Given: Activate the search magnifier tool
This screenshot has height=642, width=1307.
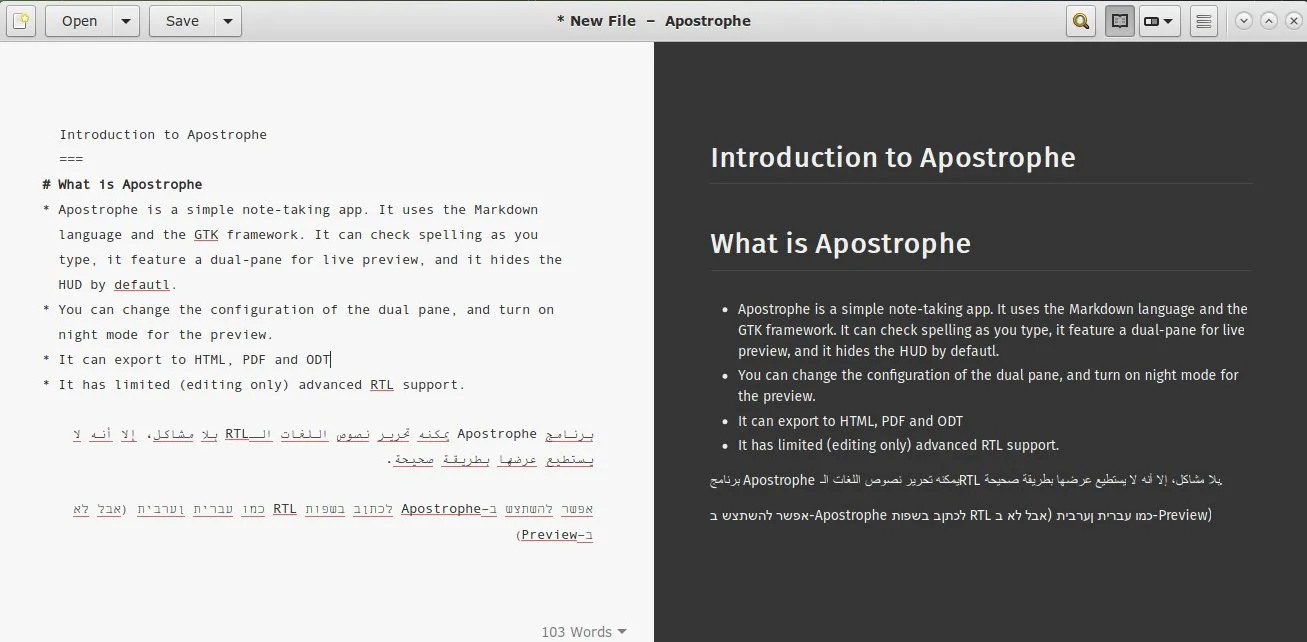Looking at the screenshot, I should [x=1080, y=20].
